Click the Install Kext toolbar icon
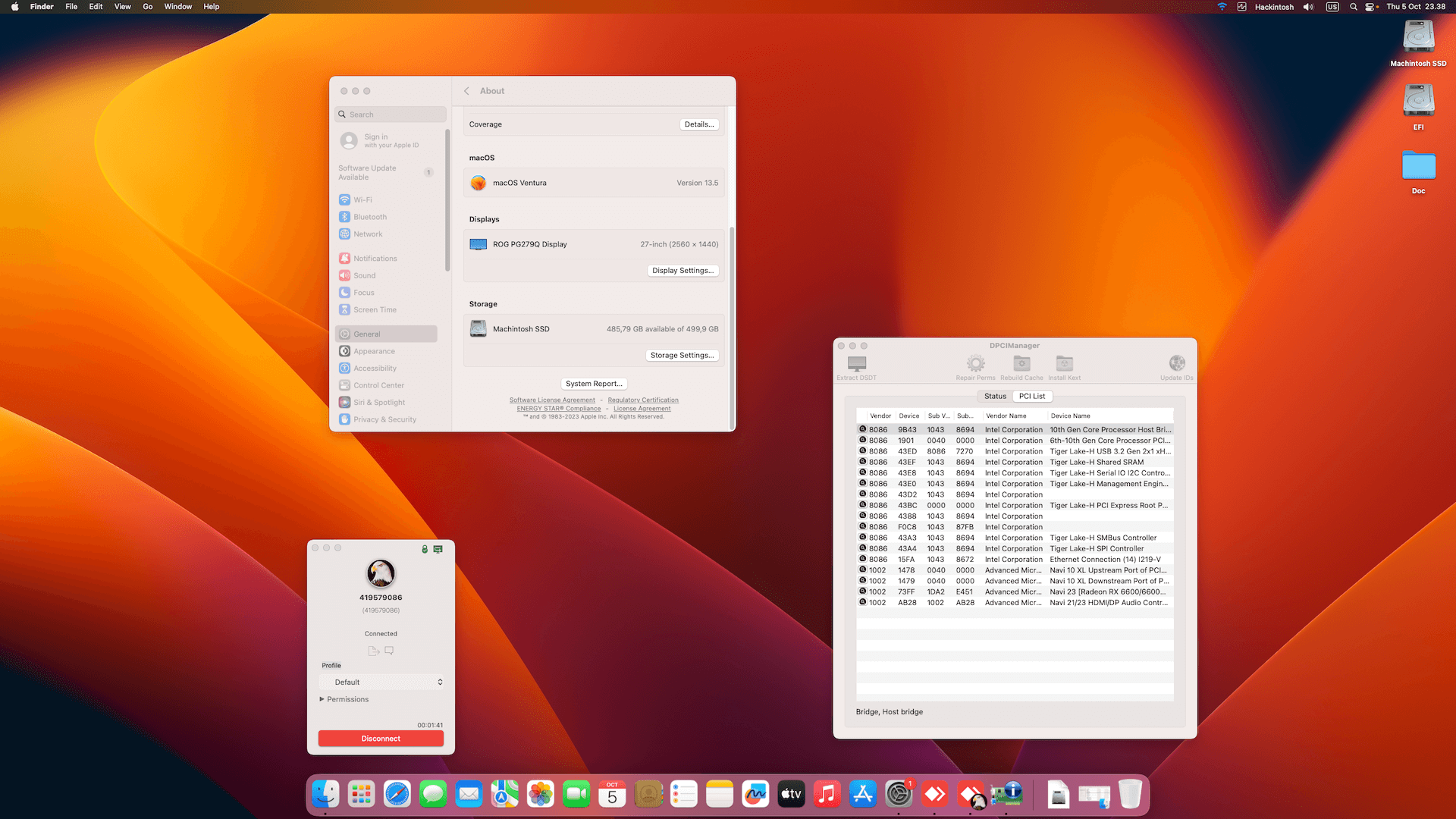This screenshot has height=819, width=1456. click(1064, 364)
